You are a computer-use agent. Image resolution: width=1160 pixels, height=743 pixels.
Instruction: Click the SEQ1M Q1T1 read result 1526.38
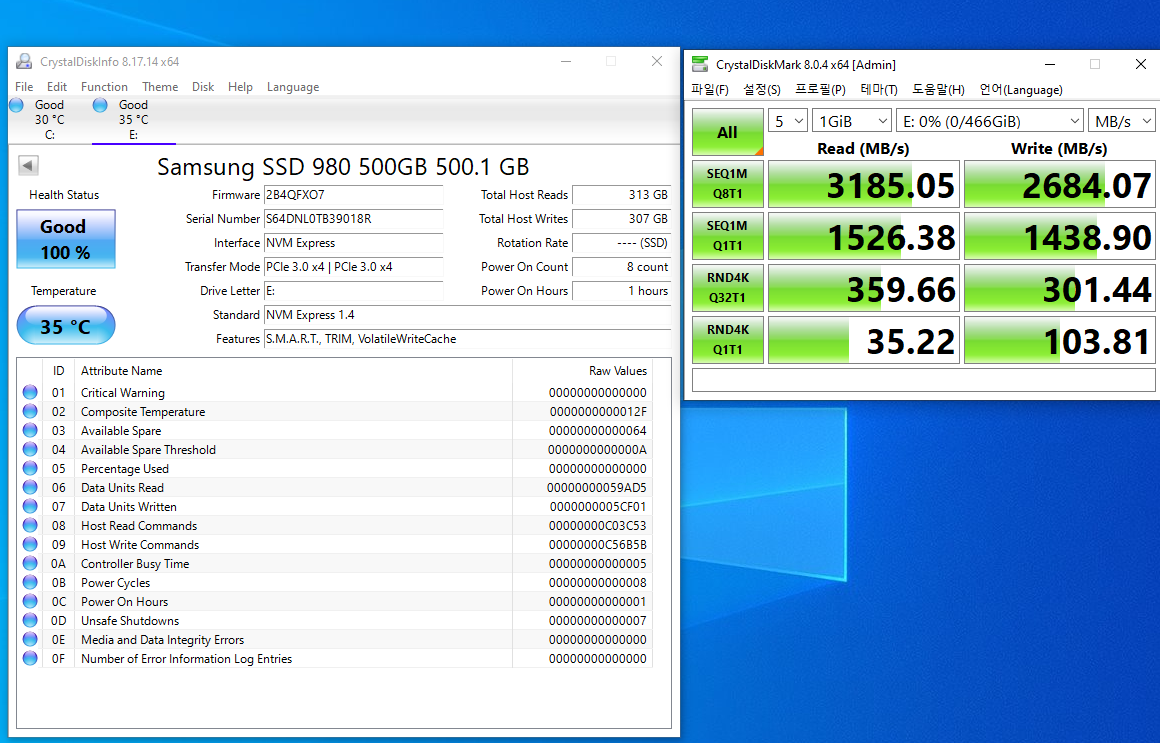point(863,235)
